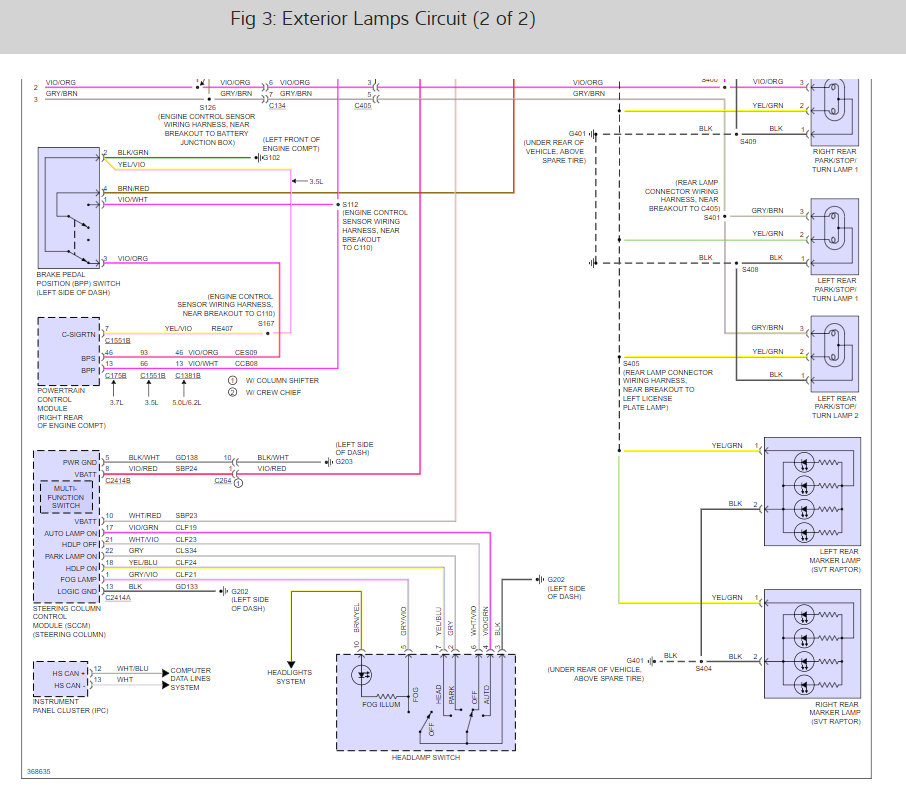The height and width of the screenshot is (791, 906).
Task: Click the RE407 circuit code
Action: [222, 328]
